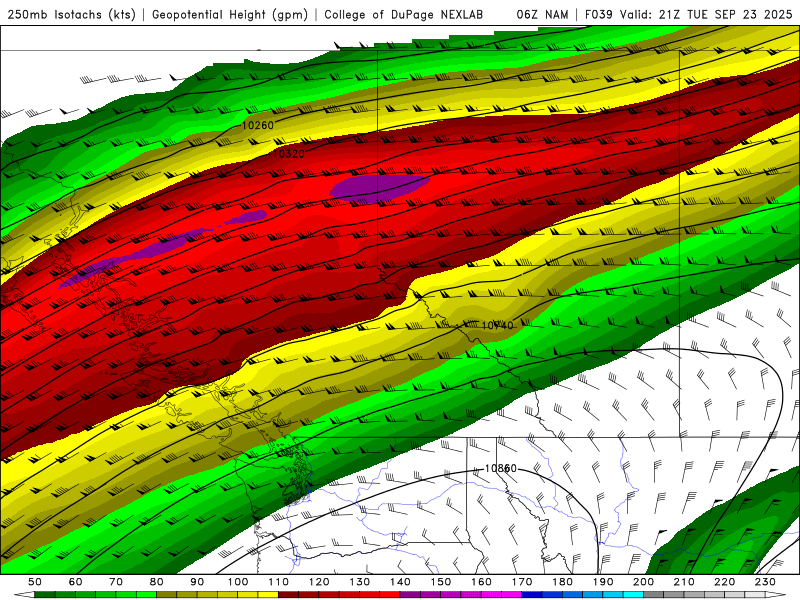Click the 220 value on the color scale
This screenshot has height=600, width=800.
pyautogui.click(x=724, y=582)
